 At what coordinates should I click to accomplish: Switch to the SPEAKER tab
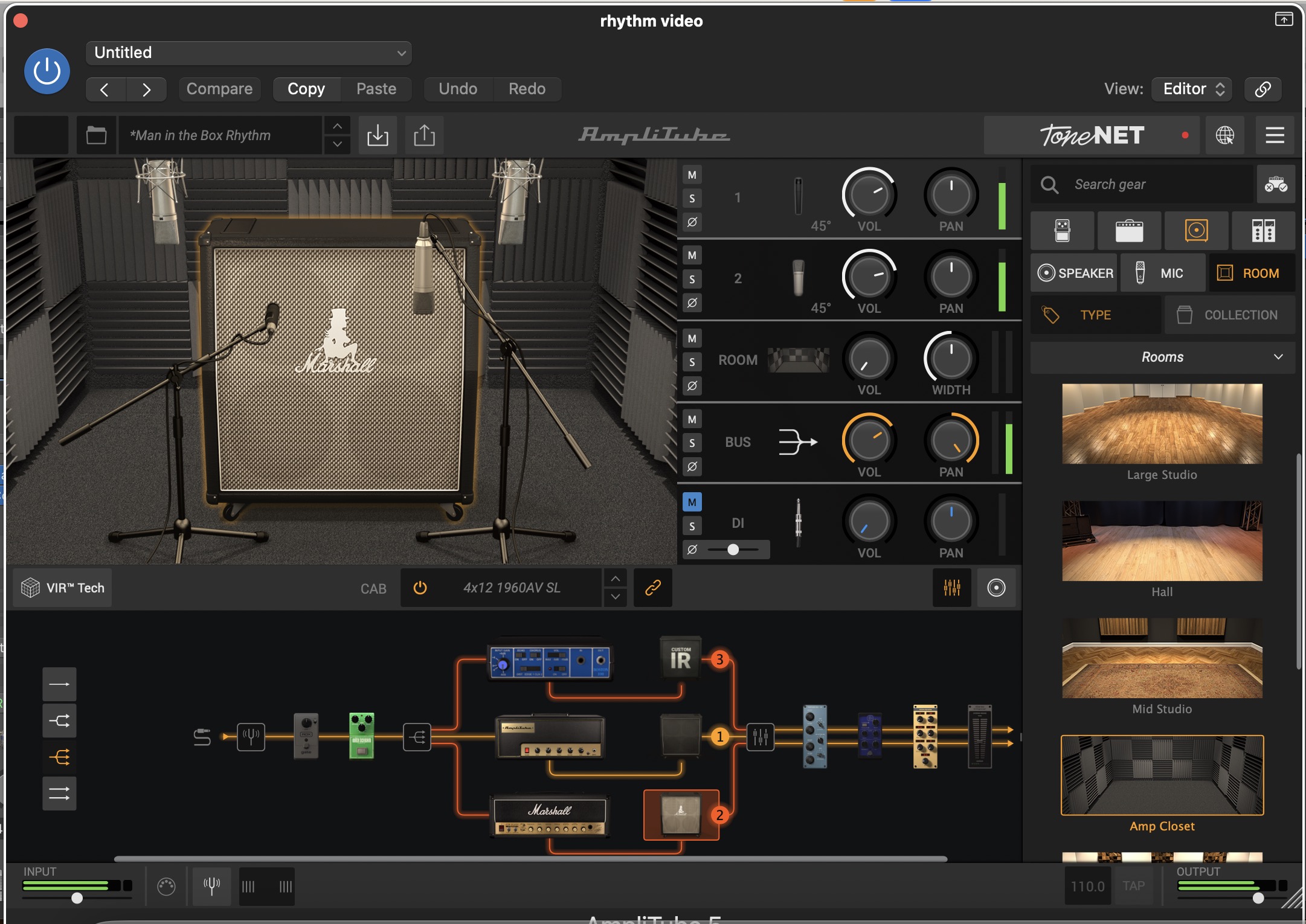pos(1075,273)
